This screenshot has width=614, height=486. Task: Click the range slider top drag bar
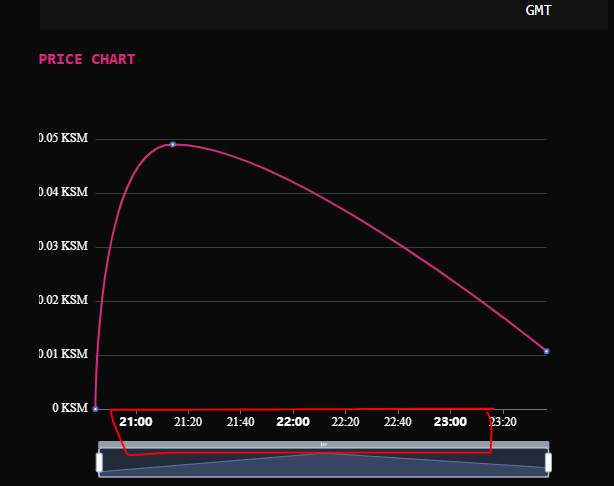point(323,444)
